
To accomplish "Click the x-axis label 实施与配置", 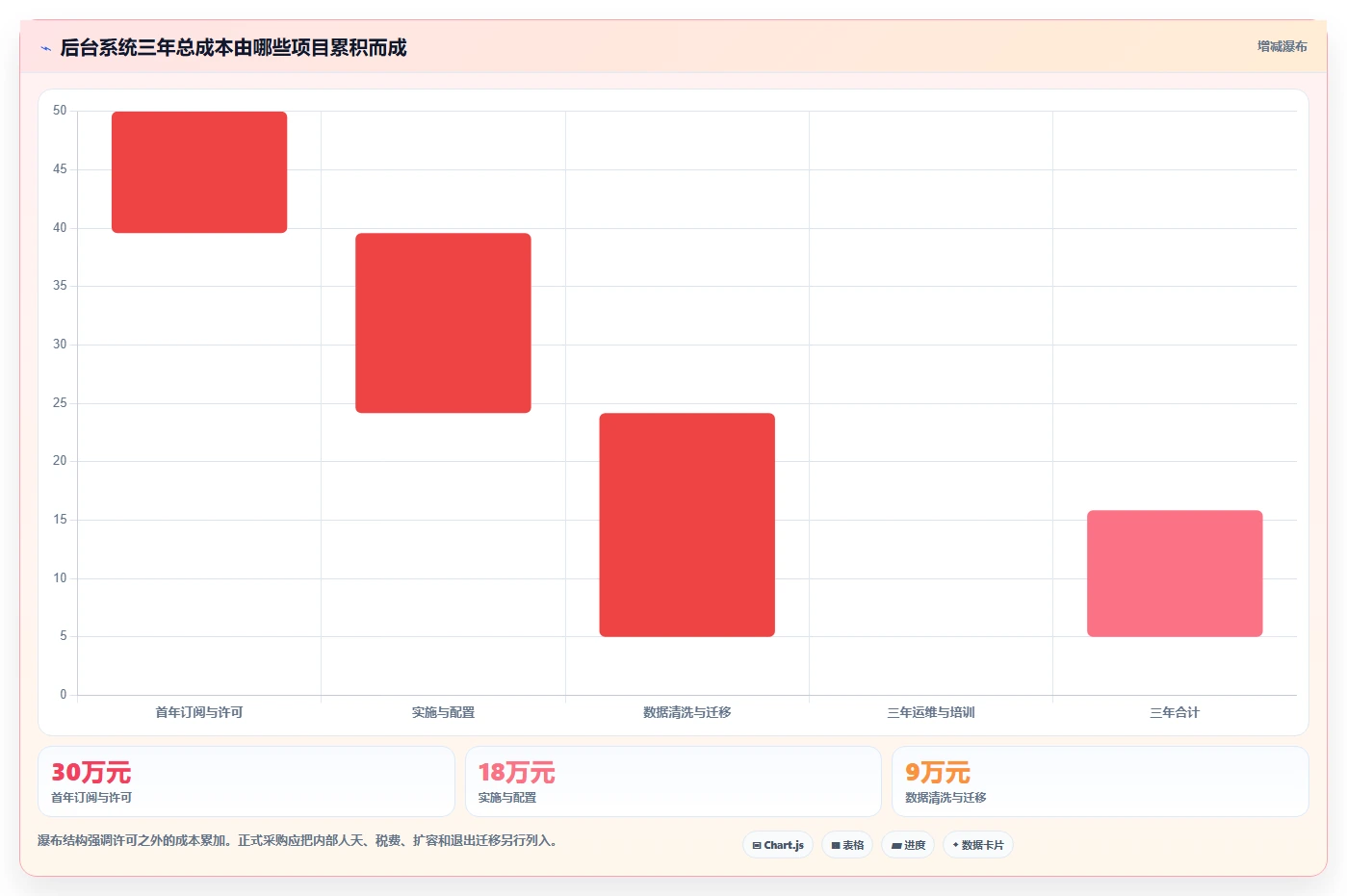I will tap(443, 712).
